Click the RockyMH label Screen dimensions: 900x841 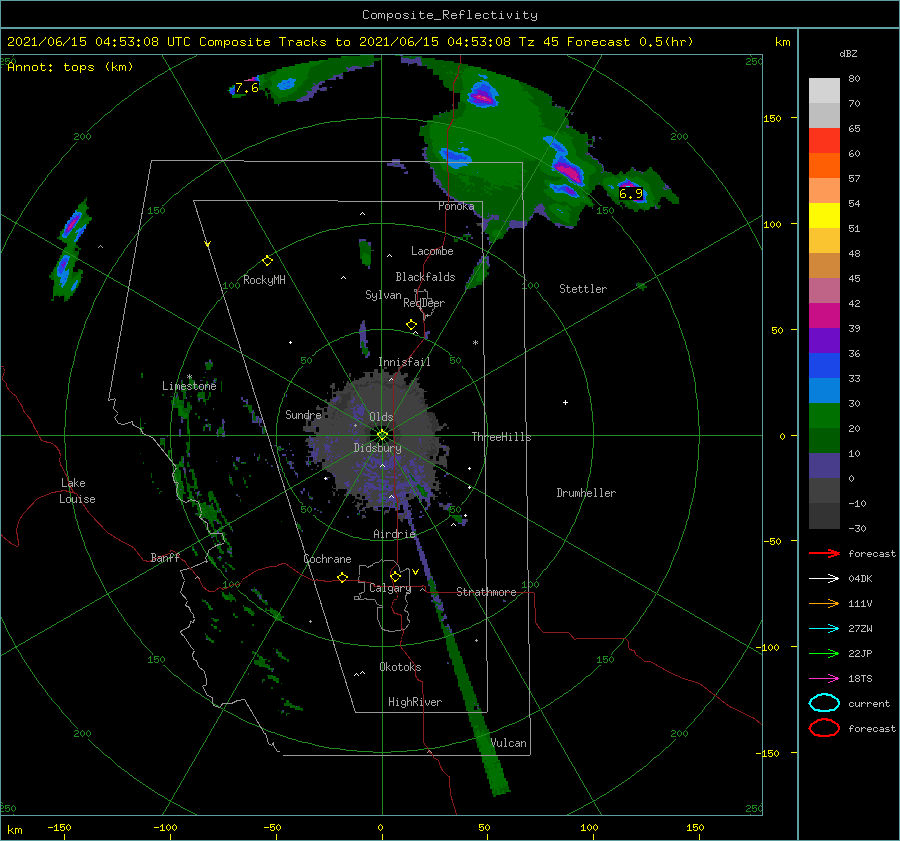pos(264,280)
